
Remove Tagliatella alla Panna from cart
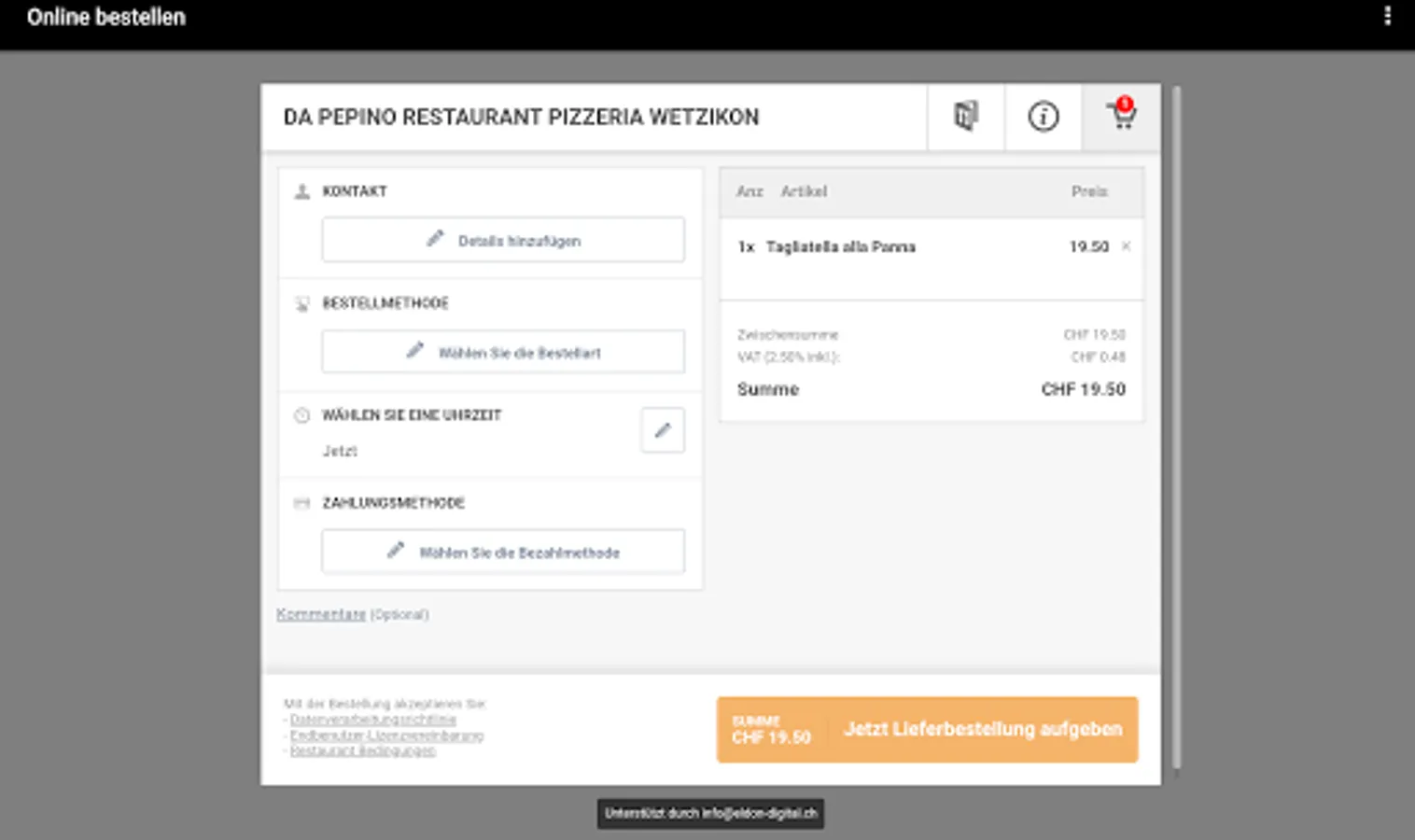(x=1126, y=246)
